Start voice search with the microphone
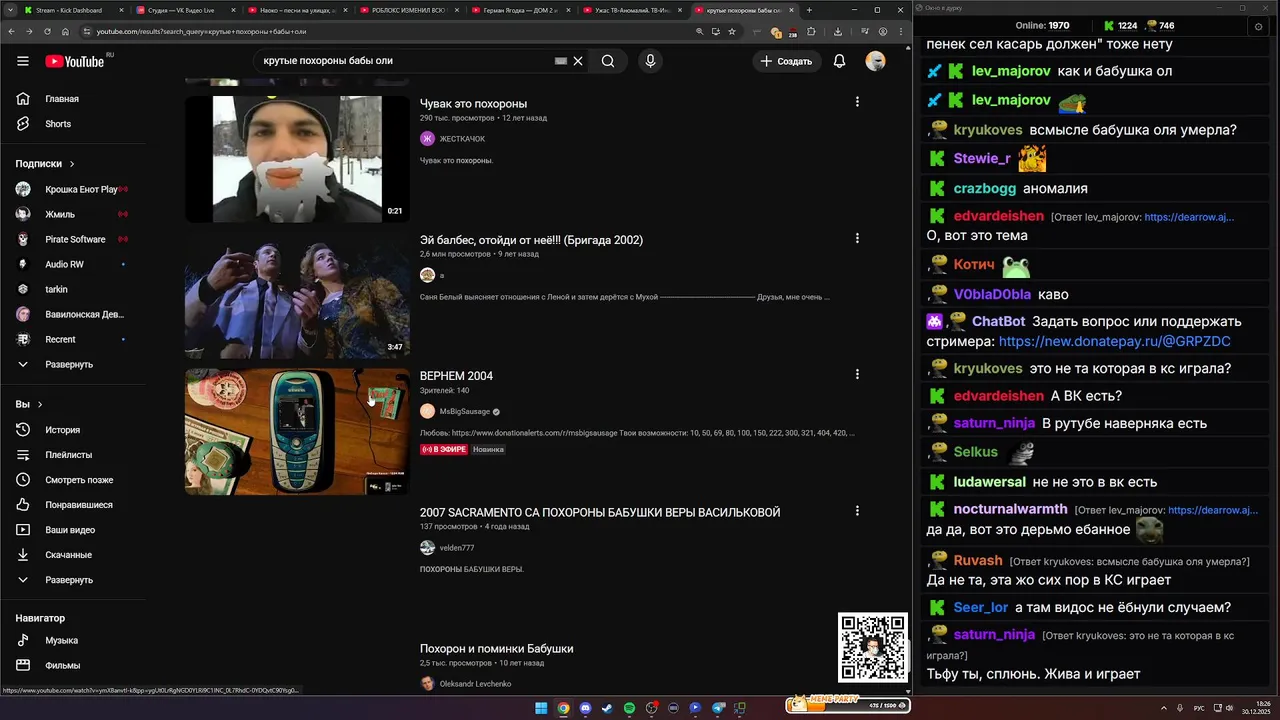The height and width of the screenshot is (720, 1280). point(650,61)
